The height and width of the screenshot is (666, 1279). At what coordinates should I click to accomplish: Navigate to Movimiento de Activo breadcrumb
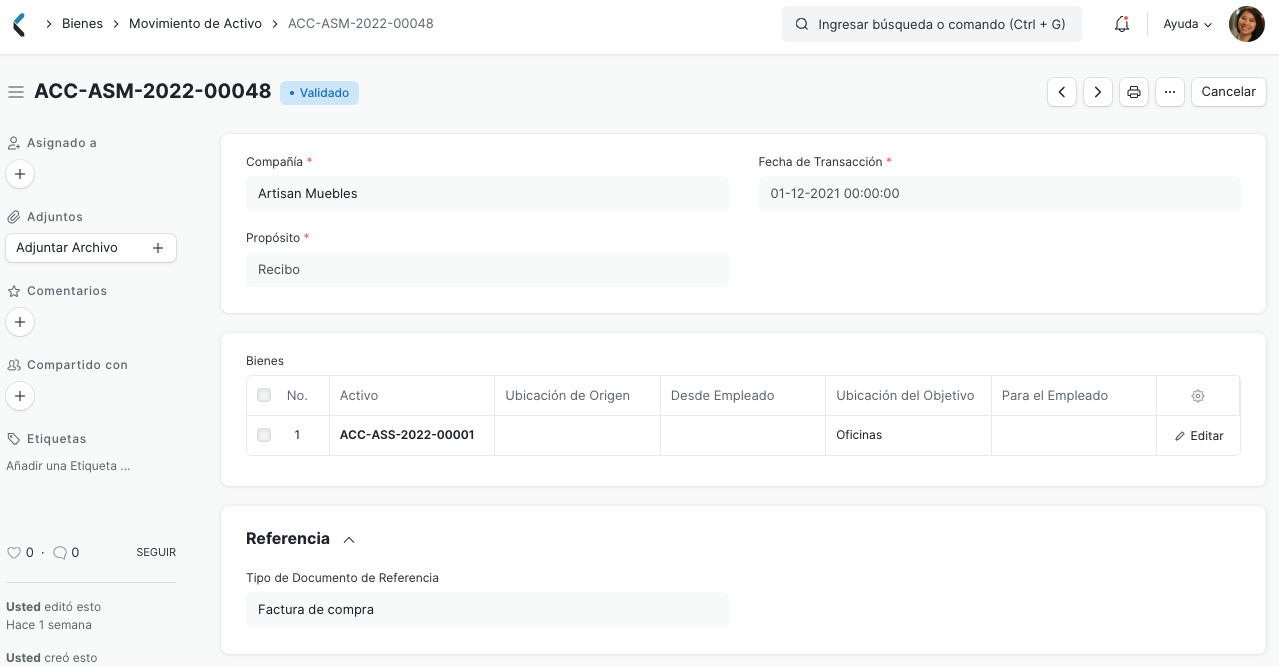(195, 23)
